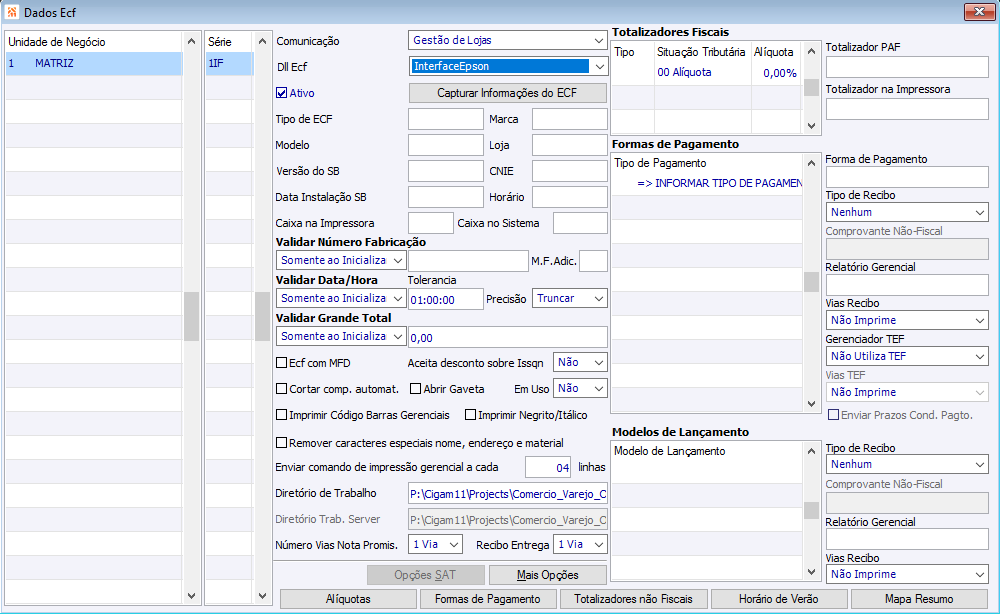Click the Tipo de ECF field
1000x614 pixels.
pos(446,119)
